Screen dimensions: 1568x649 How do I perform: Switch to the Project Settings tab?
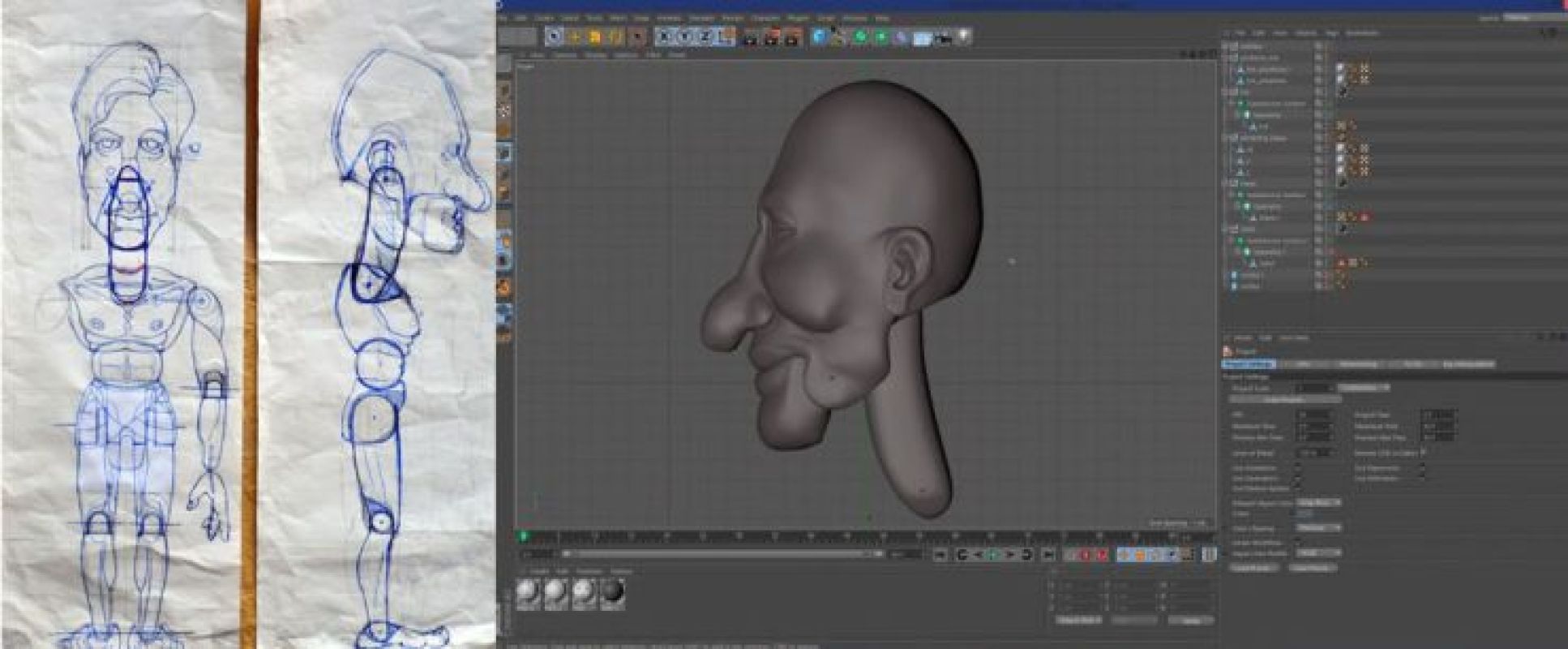point(1249,364)
